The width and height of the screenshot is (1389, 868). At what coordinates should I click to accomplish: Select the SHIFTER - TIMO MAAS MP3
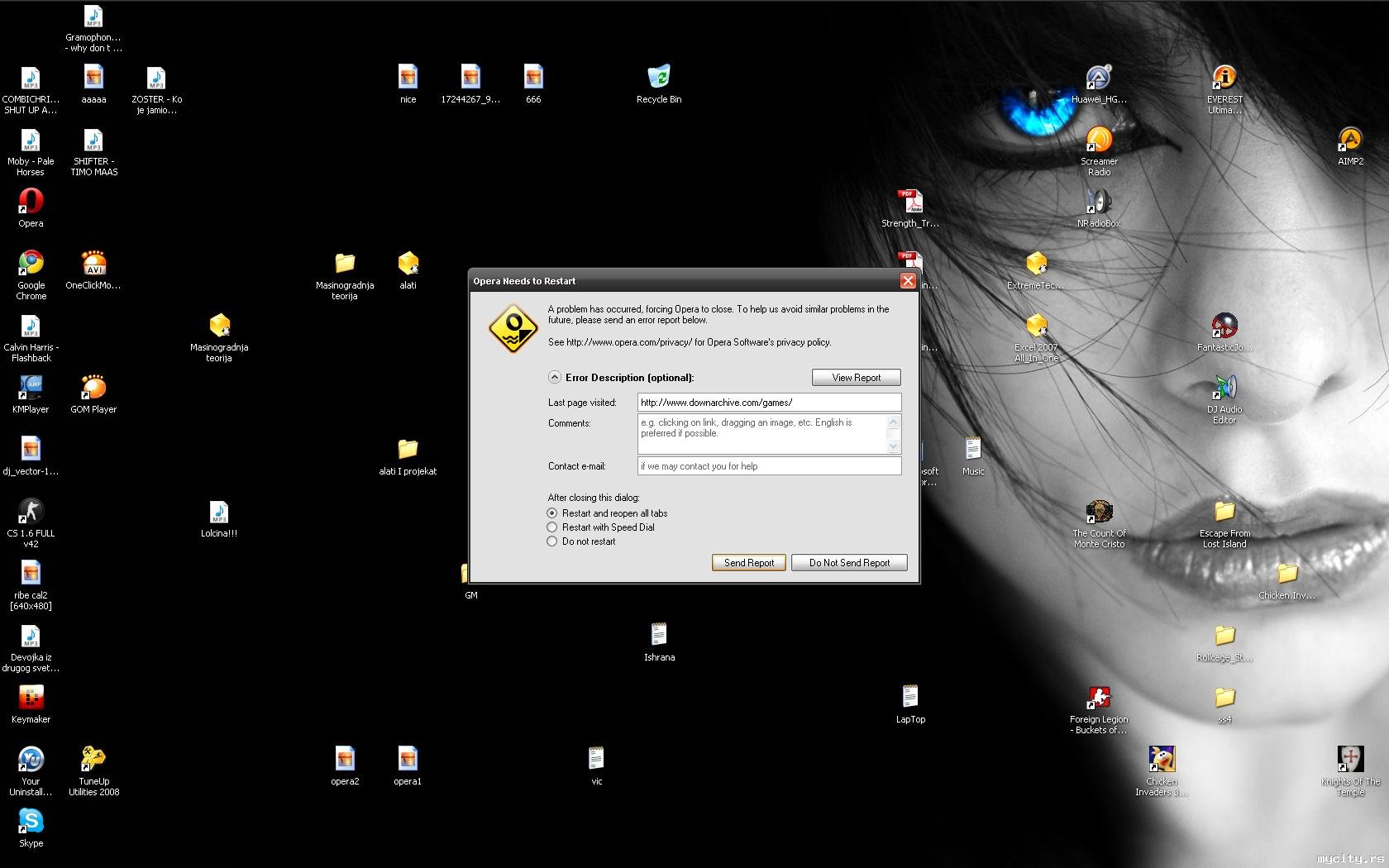(x=93, y=140)
